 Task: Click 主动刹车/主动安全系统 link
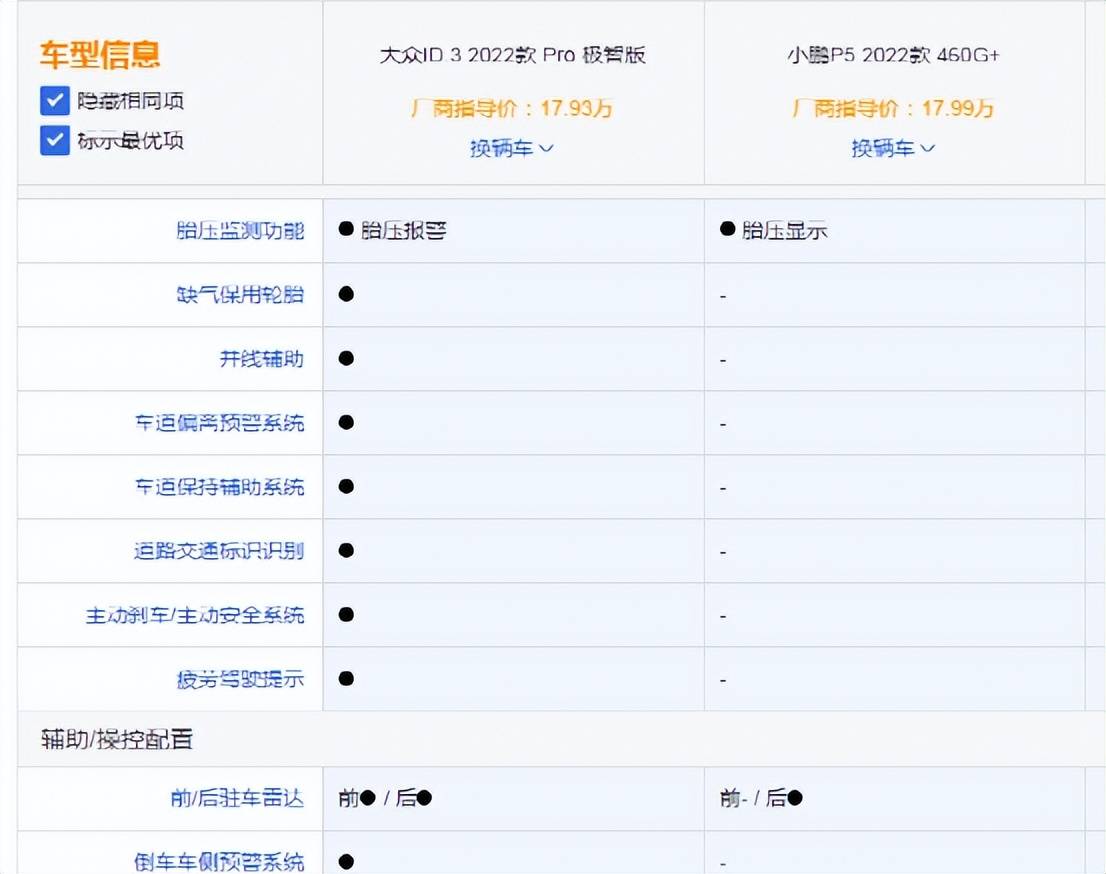195,615
